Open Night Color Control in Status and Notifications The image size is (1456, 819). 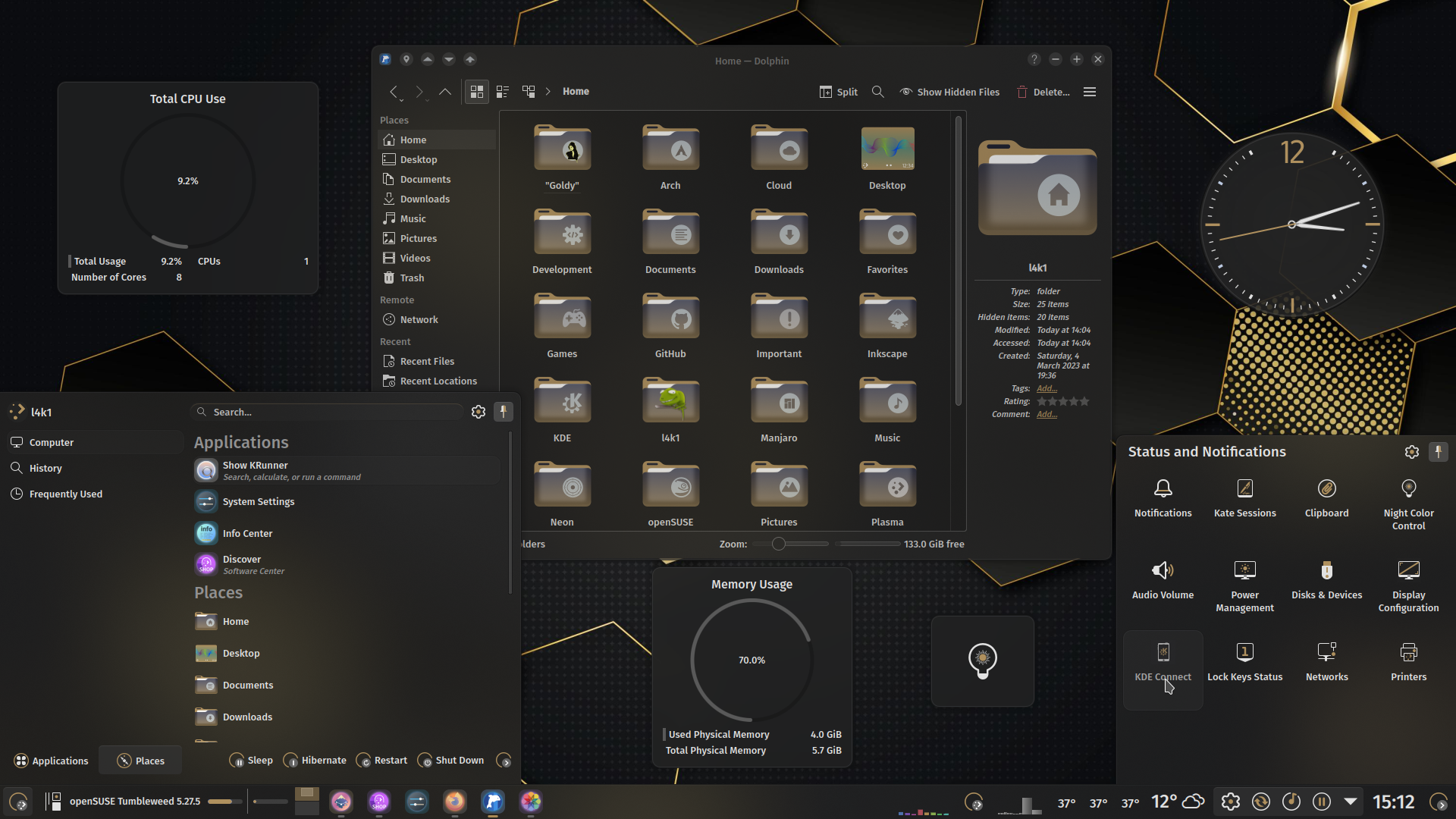point(1408,499)
